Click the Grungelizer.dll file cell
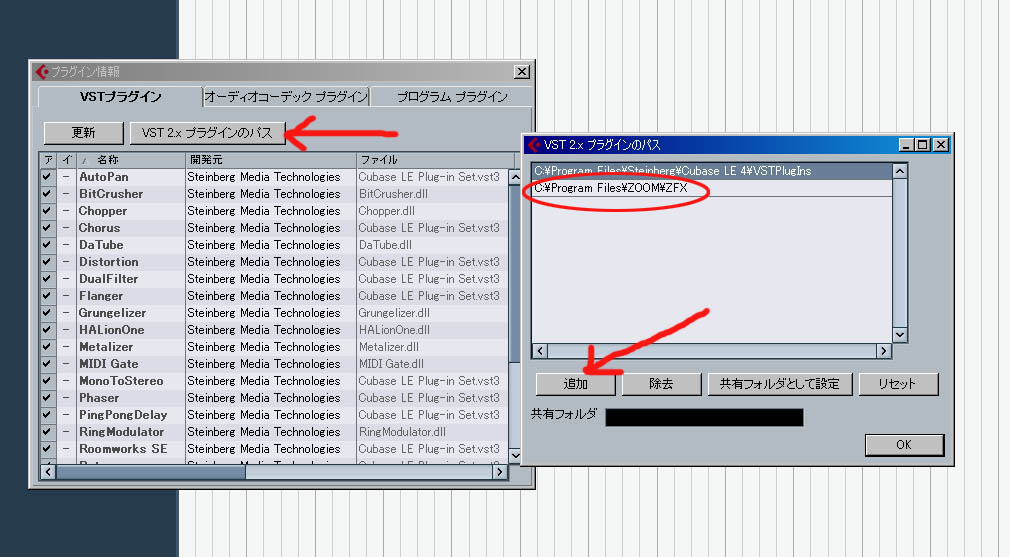 pyautogui.click(x=394, y=313)
